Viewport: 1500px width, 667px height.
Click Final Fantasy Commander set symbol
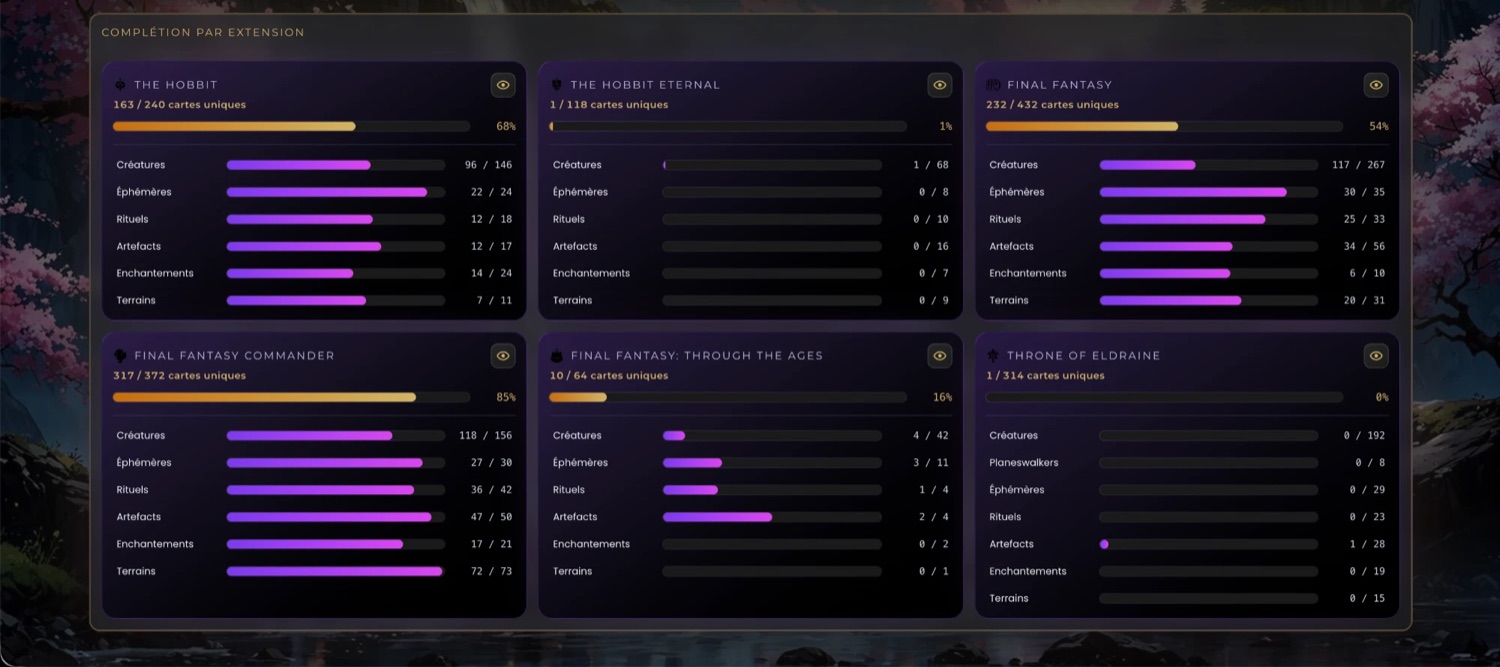point(121,356)
